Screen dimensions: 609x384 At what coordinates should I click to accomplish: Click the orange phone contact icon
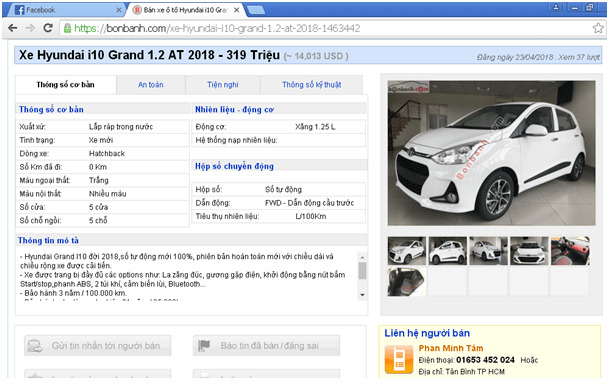click(399, 359)
